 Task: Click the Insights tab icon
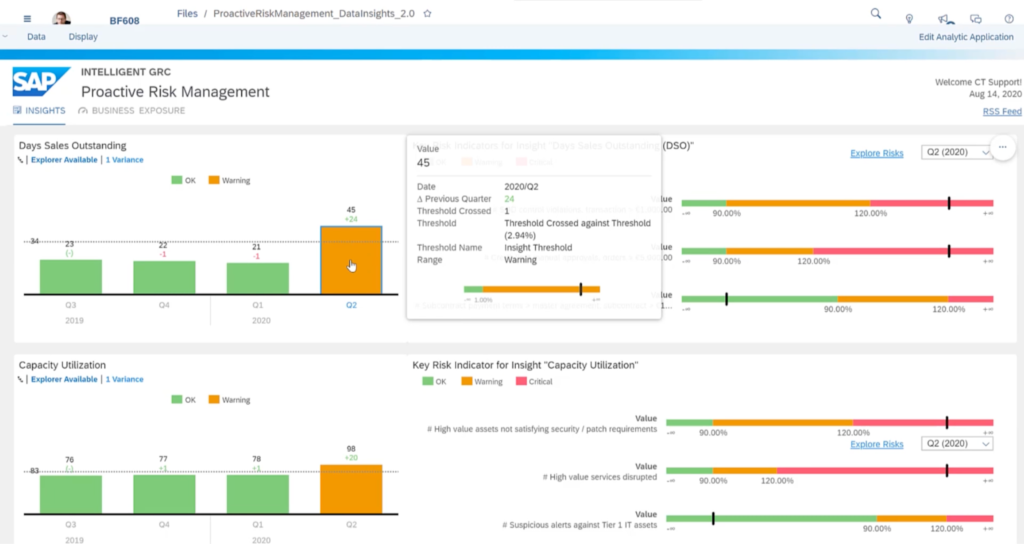click(17, 110)
